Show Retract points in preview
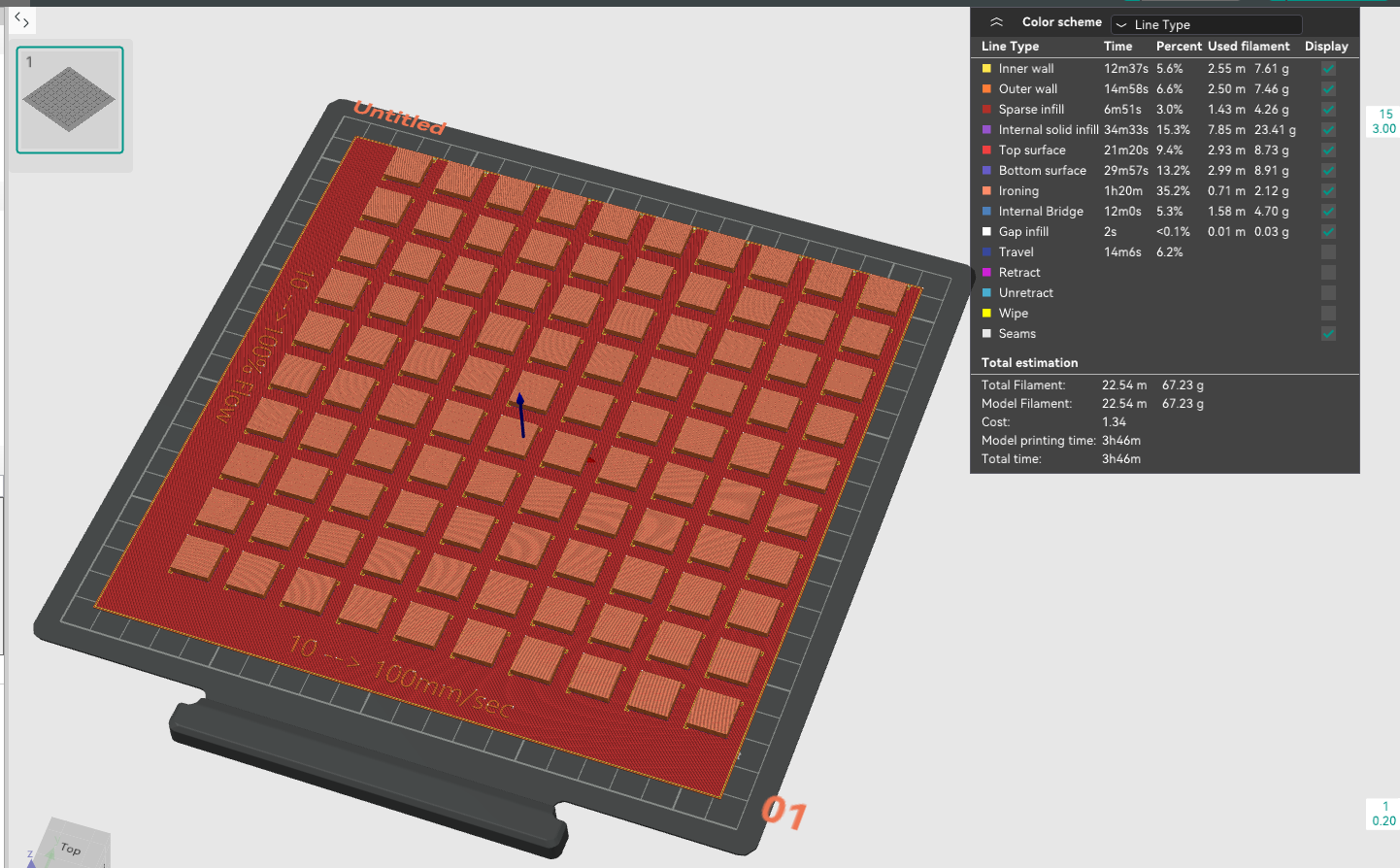The image size is (1400, 868). point(1328,273)
